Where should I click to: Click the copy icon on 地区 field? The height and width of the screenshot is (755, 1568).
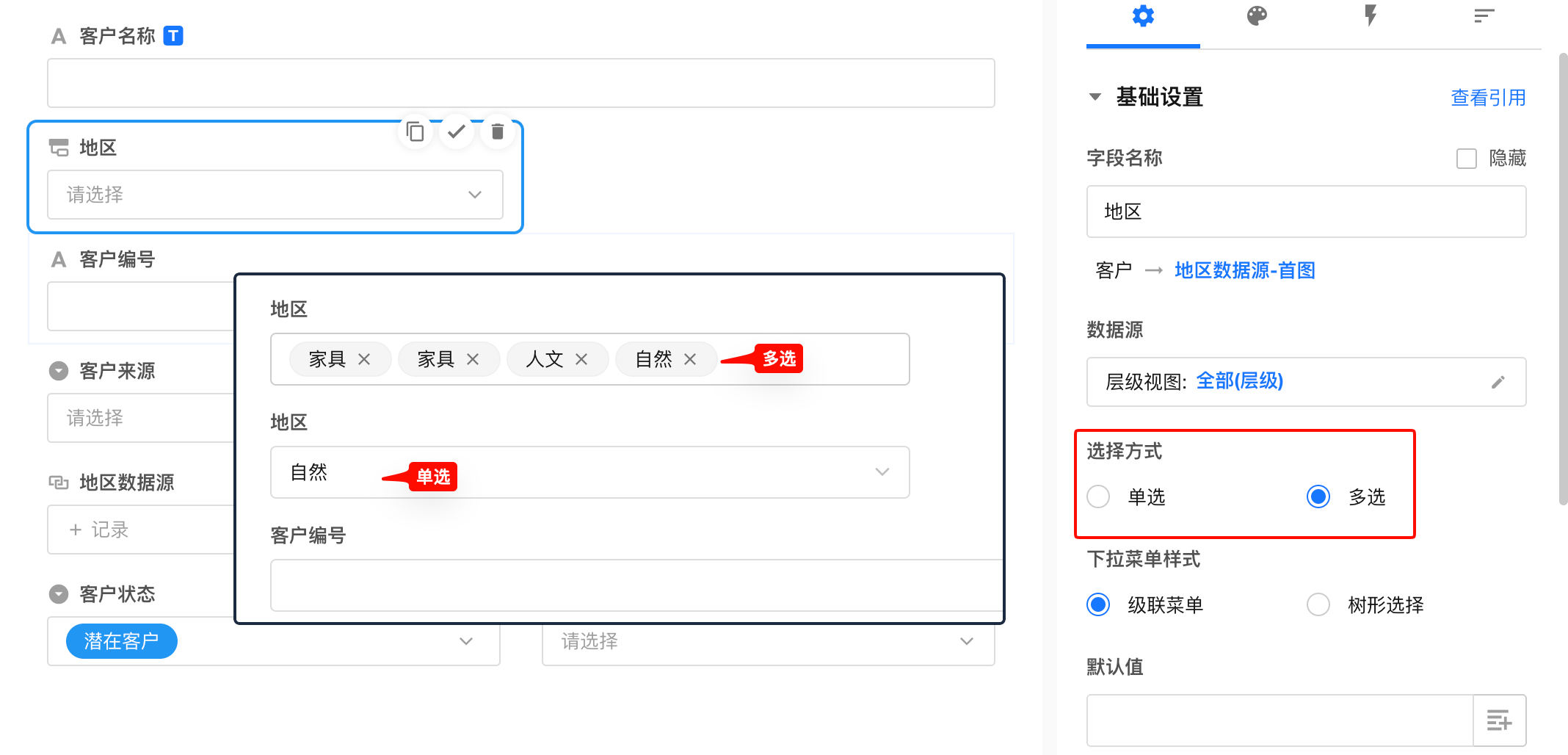(415, 132)
